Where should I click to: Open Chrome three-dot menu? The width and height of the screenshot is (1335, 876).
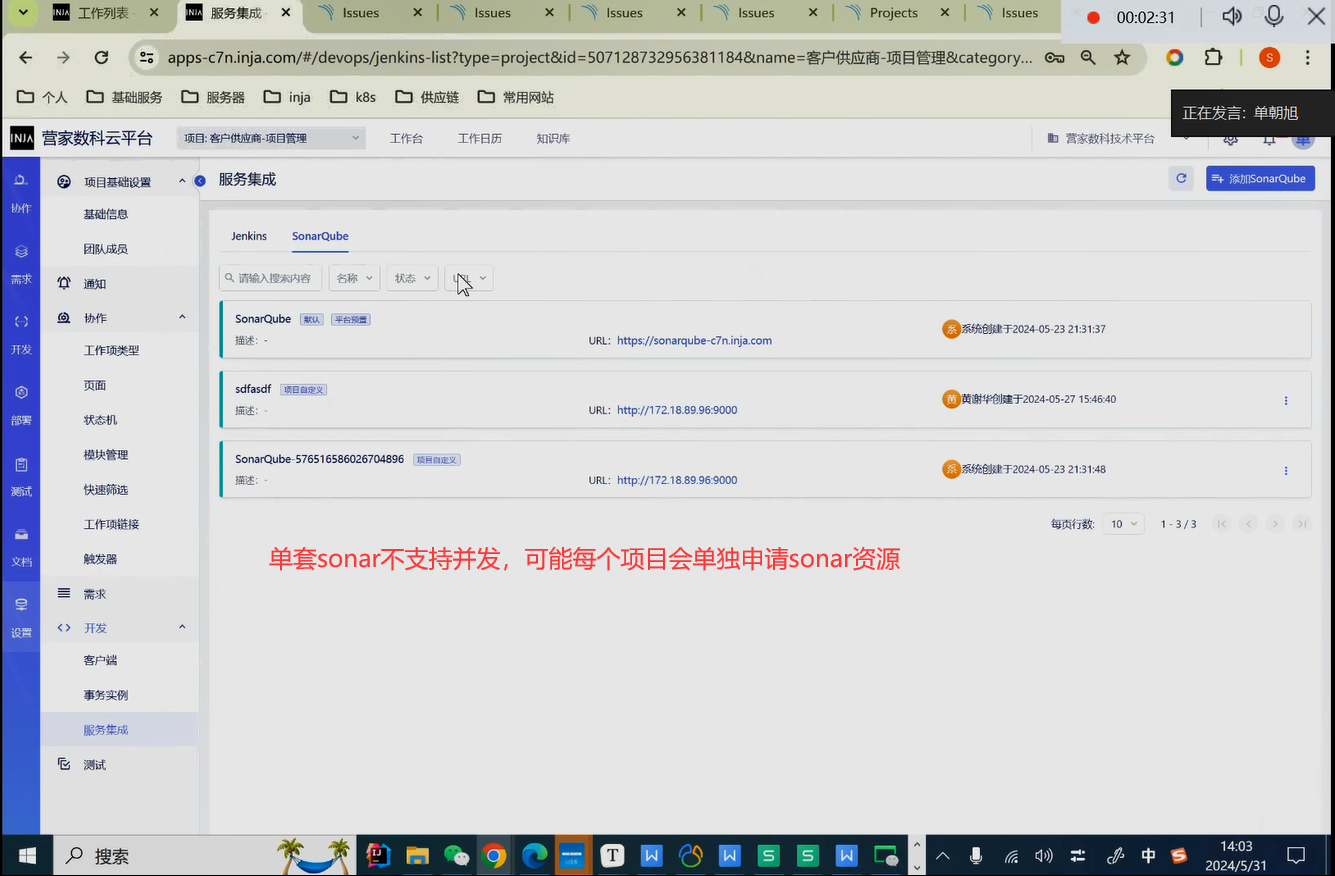[x=1308, y=57]
